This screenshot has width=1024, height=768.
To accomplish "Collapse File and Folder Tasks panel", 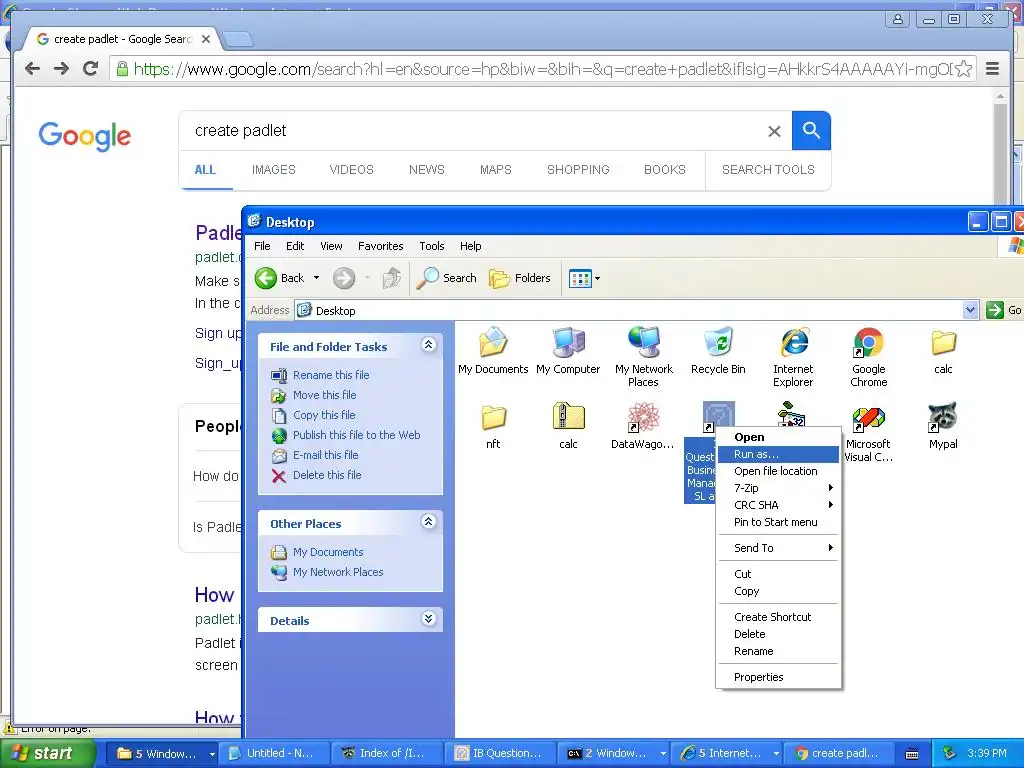I will [x=428, y=345].
